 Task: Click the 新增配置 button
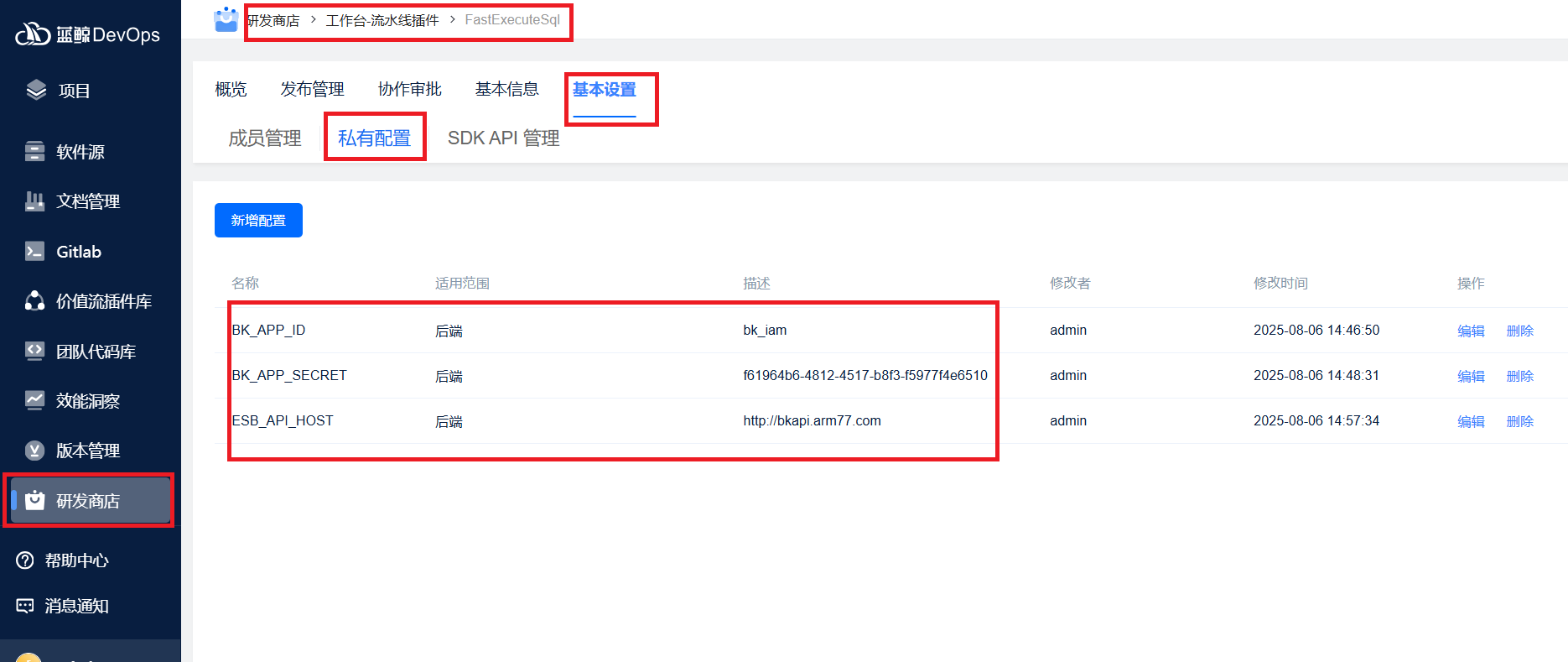coord(258,221)
